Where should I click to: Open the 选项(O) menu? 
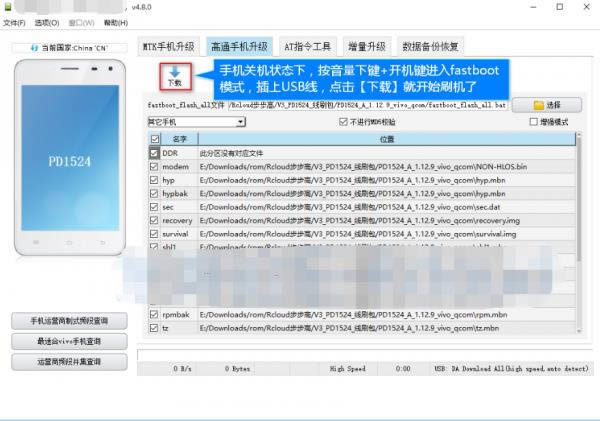tap(47, 22)
